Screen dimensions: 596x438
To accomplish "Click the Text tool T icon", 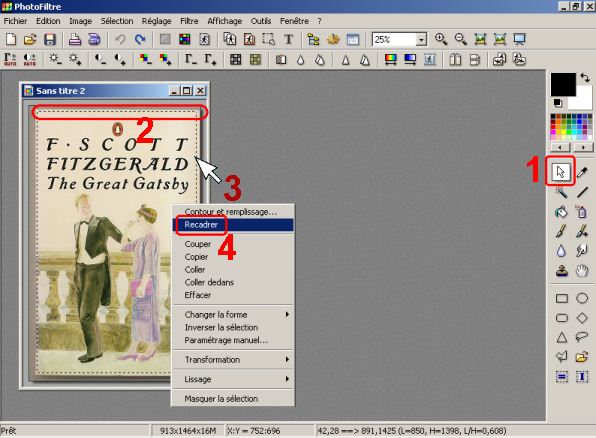I will click(x=288, y=39).
